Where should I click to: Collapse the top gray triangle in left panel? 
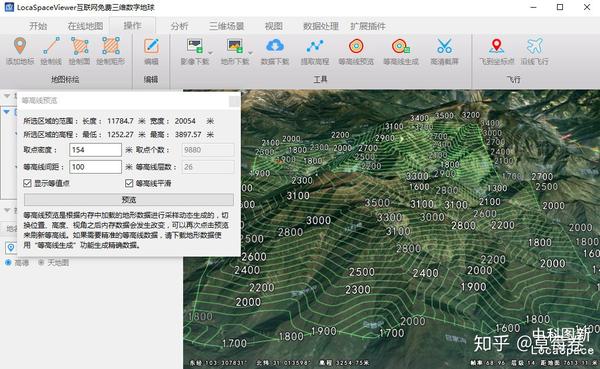click(x=7, y=96)
